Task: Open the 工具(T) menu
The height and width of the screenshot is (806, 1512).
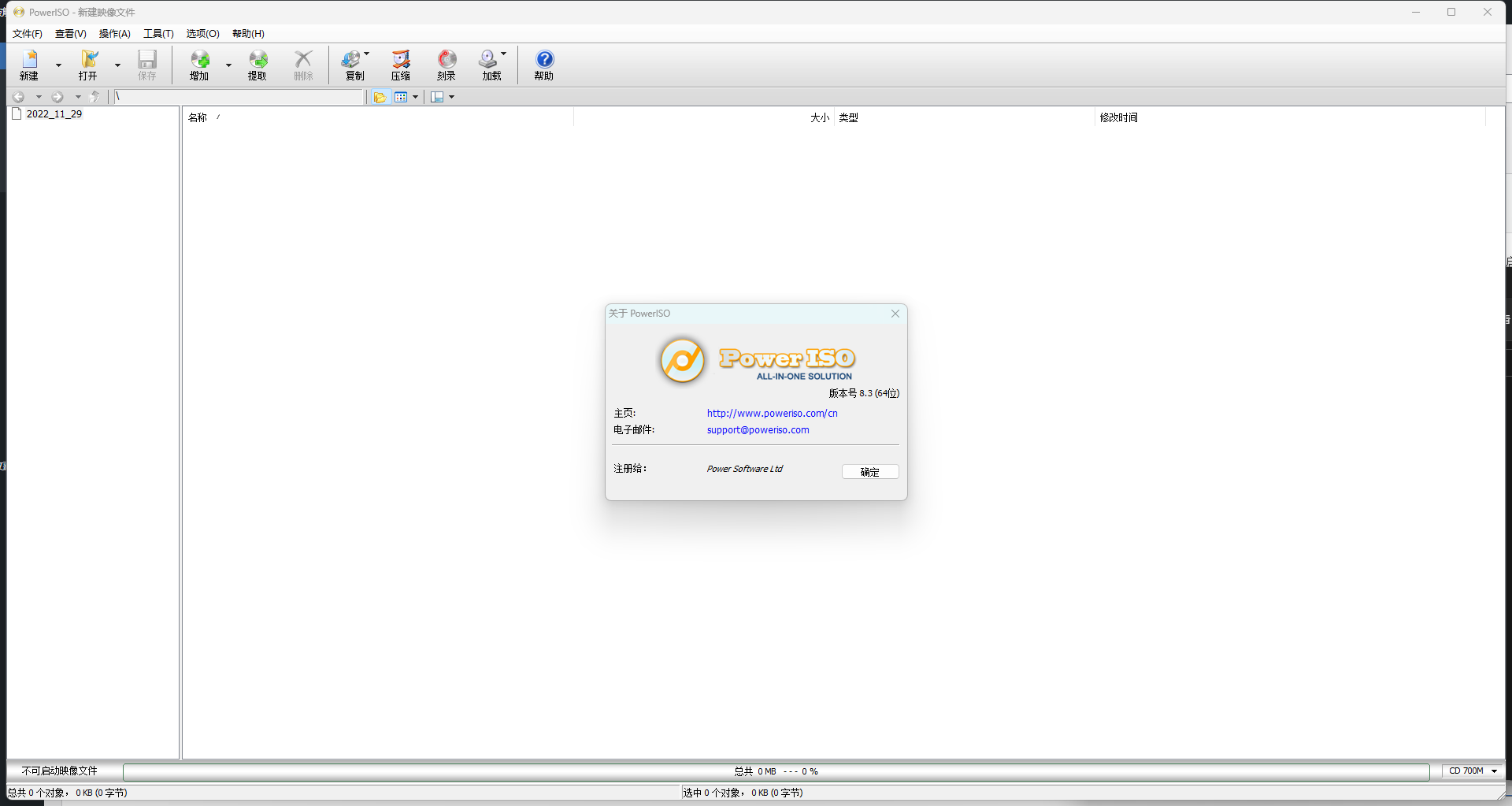Action: pos(158,34)
